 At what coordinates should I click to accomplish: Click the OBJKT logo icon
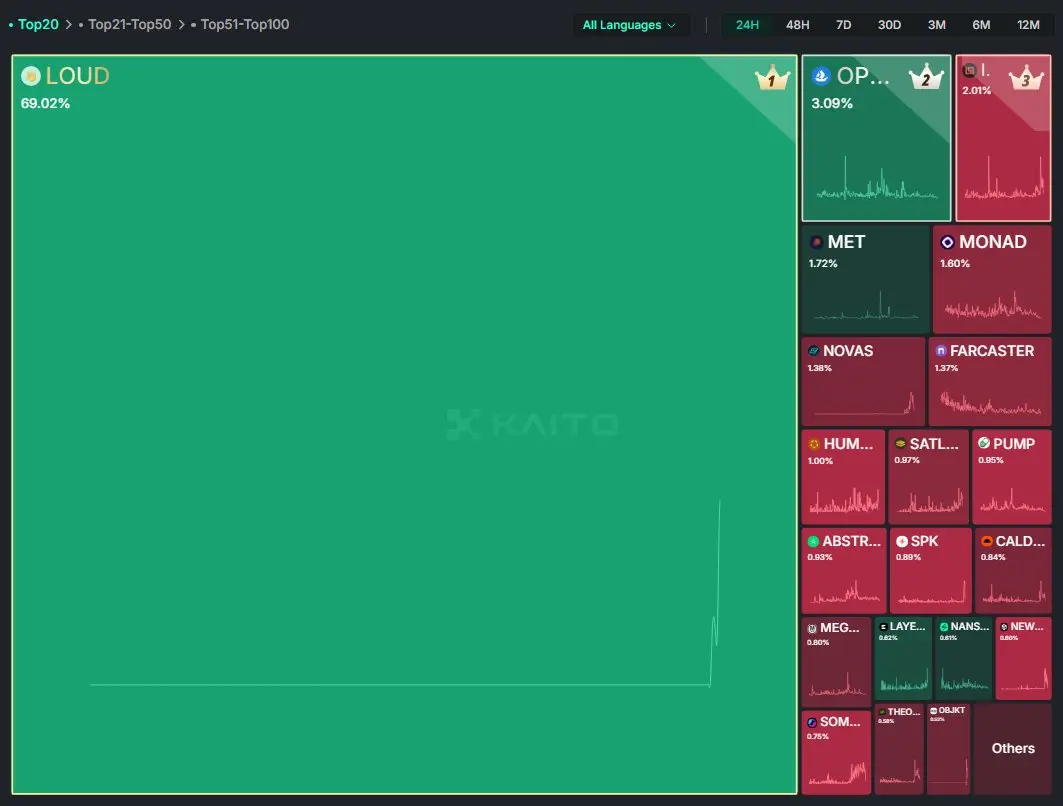point(934,710)
